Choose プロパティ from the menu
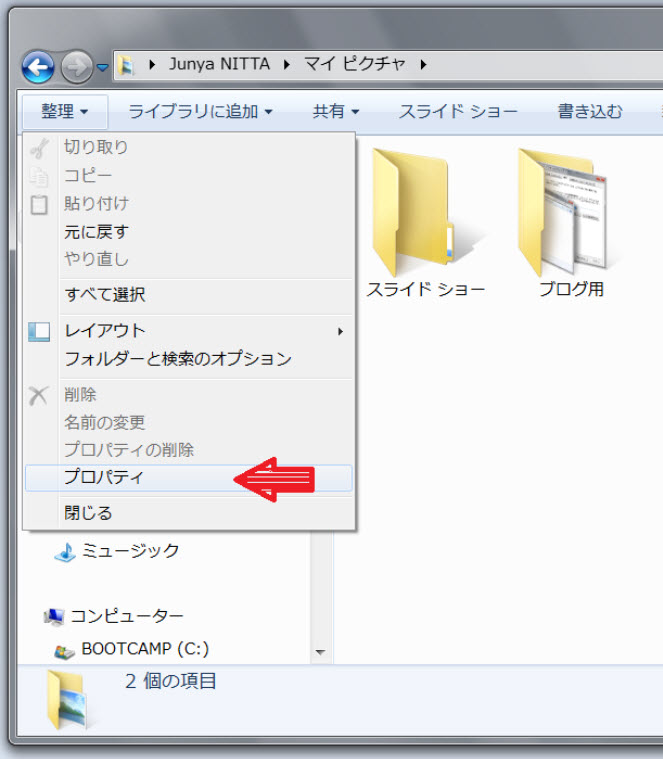Viewport: 663px width, 759px height. [105, 478]
